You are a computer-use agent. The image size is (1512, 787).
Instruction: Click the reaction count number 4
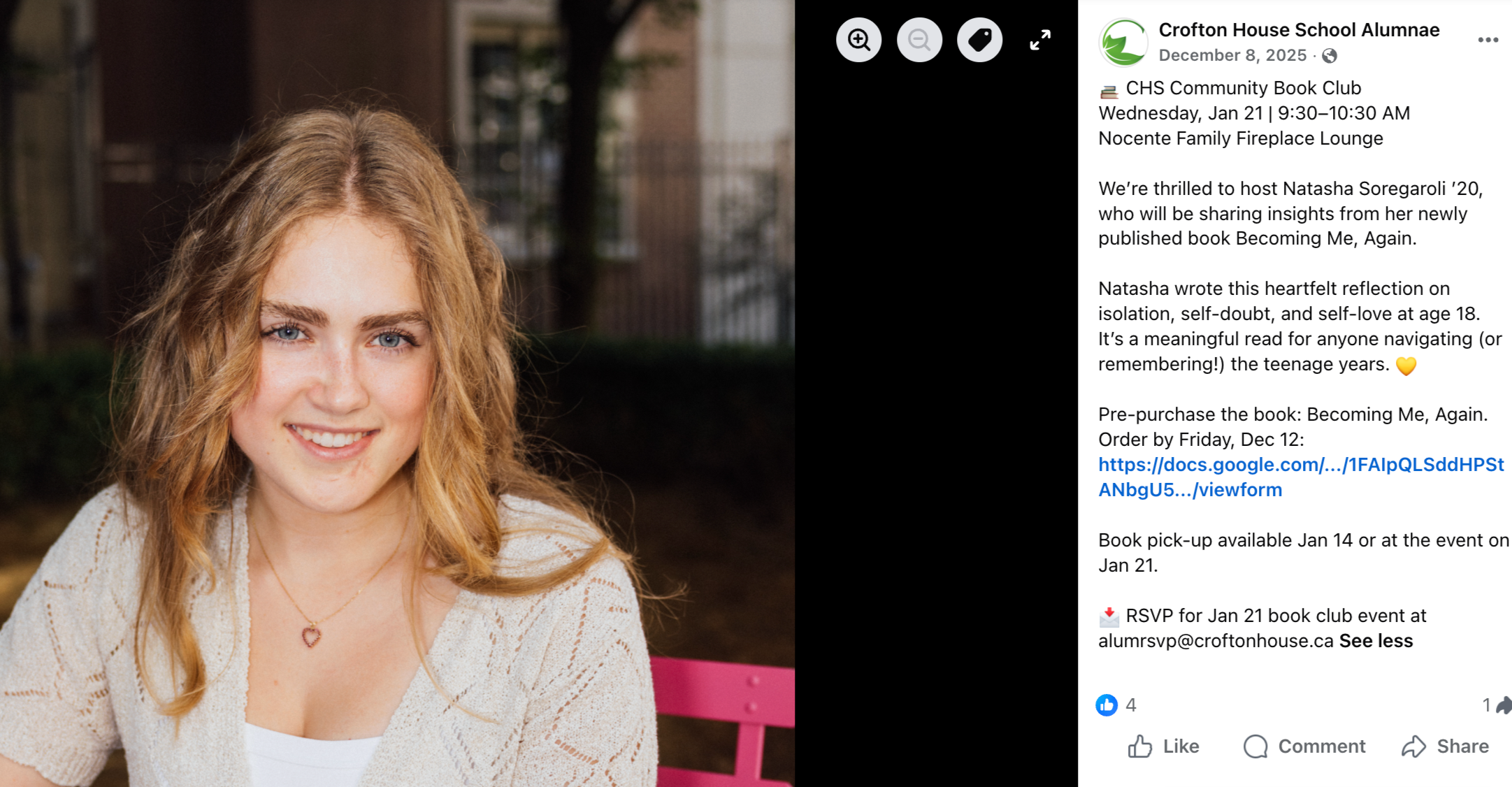[x=1131, y=705]
